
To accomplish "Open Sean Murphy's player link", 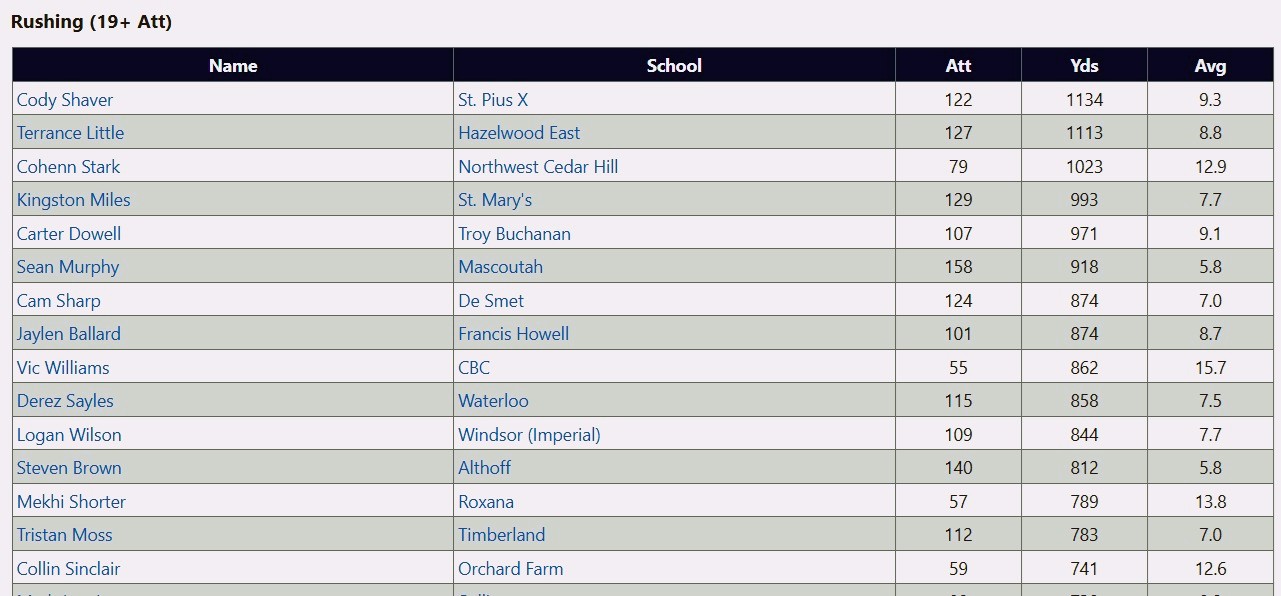I will (68, 267).
